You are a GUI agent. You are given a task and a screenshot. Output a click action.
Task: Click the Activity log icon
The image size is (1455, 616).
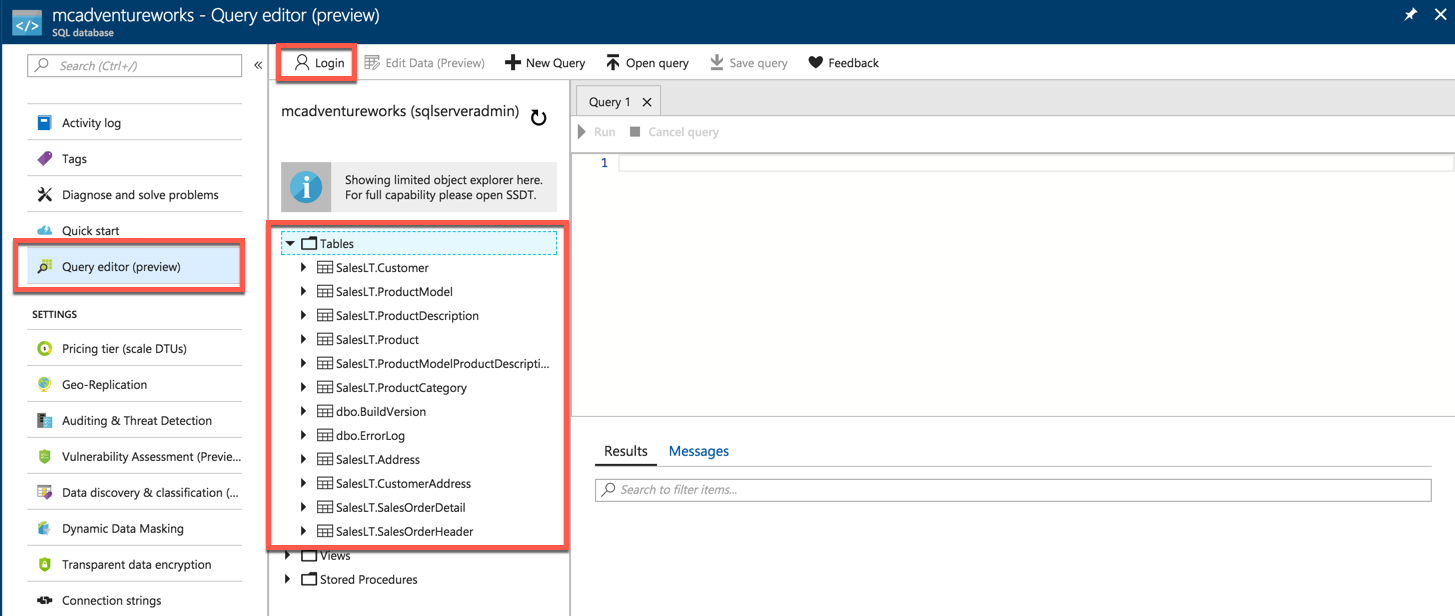click(x=44, y=123)
